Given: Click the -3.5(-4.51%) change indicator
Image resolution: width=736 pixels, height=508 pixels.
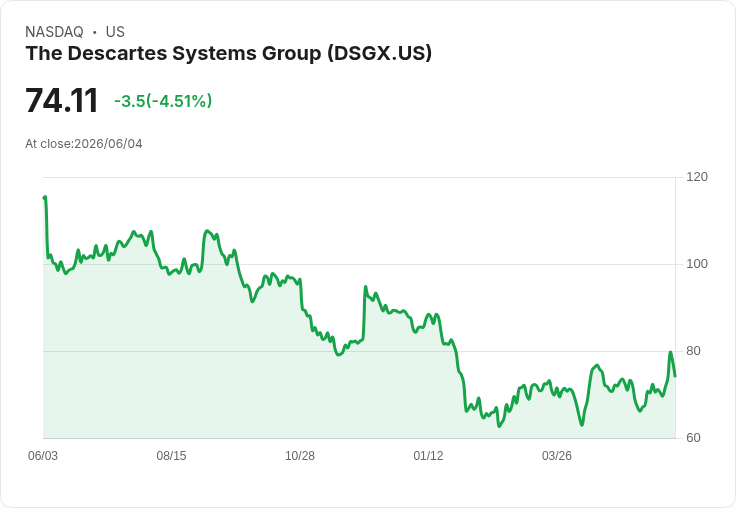Looking at the screenshot, I should pos(163,101).
